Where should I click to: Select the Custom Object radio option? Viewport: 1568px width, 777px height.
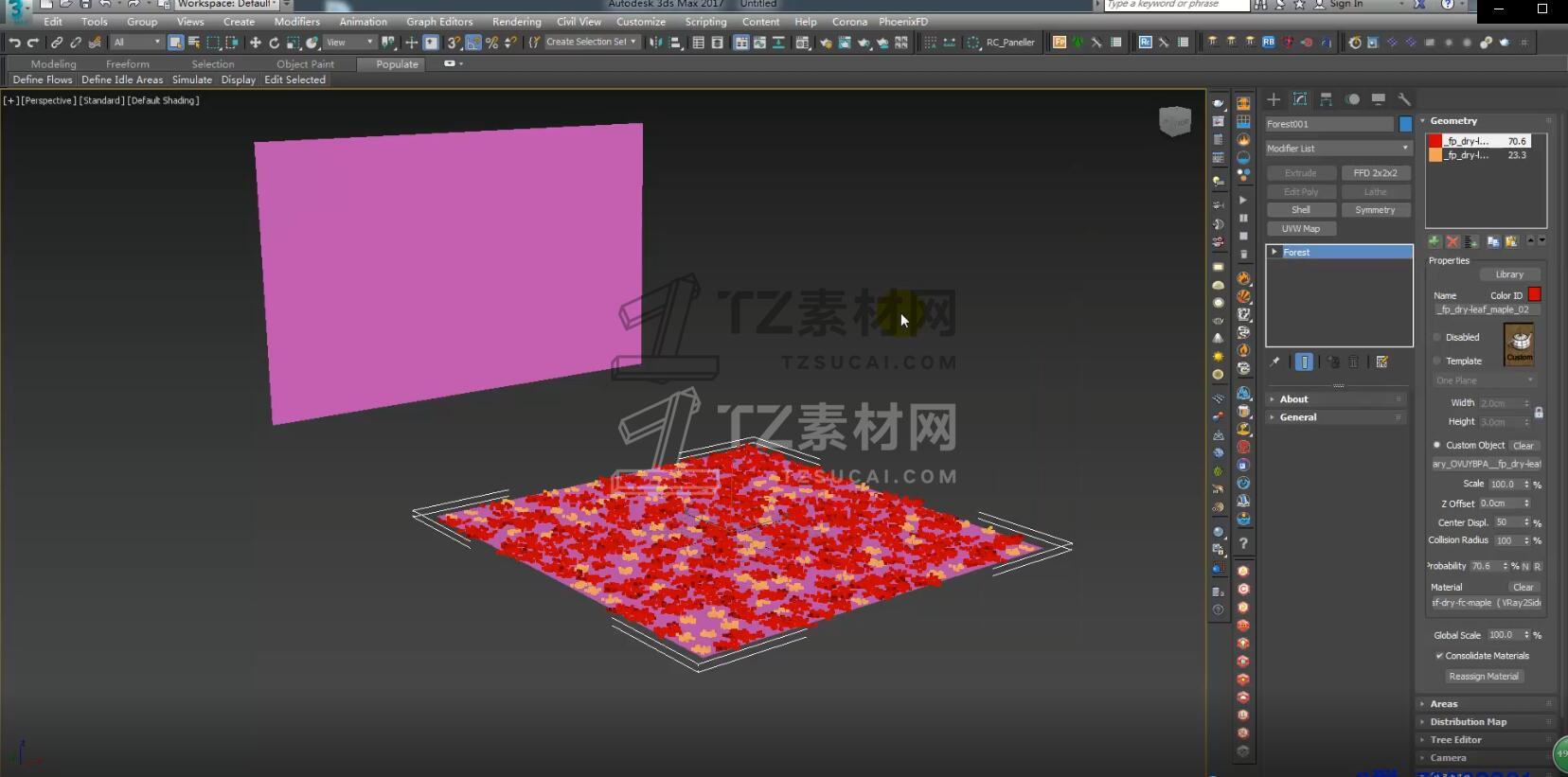pos(1437,445)
